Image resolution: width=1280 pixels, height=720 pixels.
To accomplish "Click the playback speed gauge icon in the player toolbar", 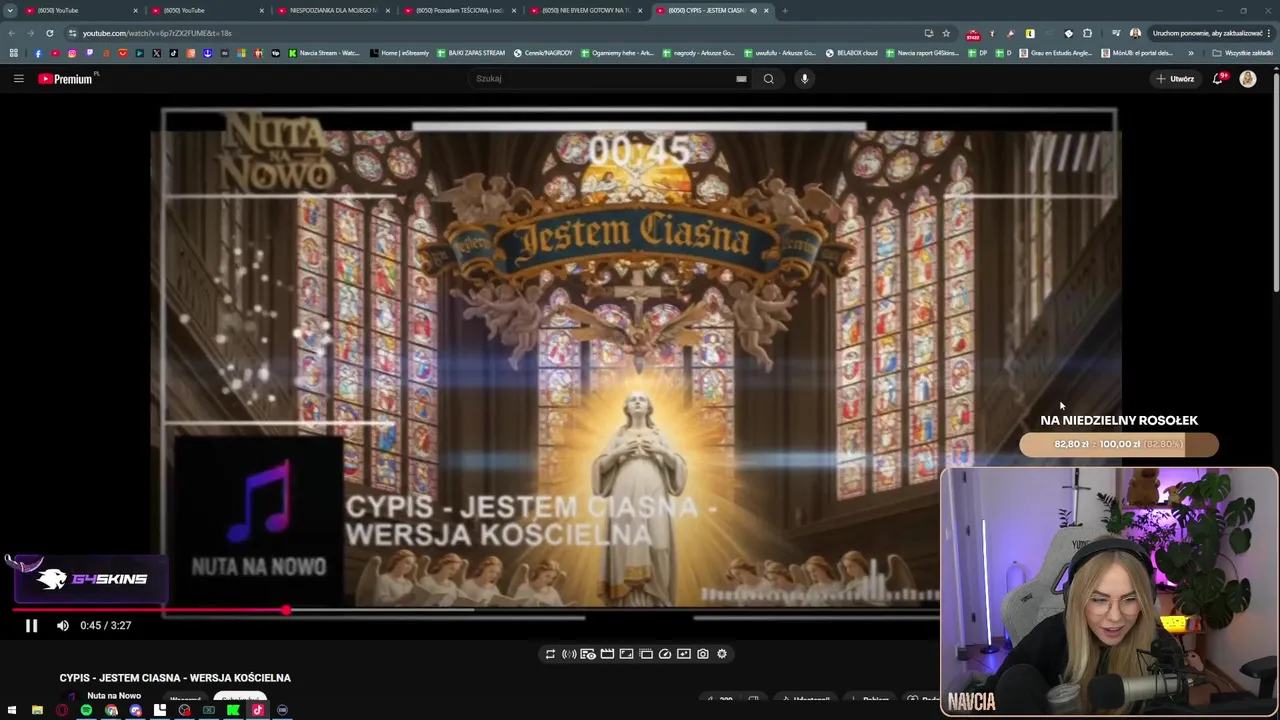I will pyautogui.click(x=665, y=654).
